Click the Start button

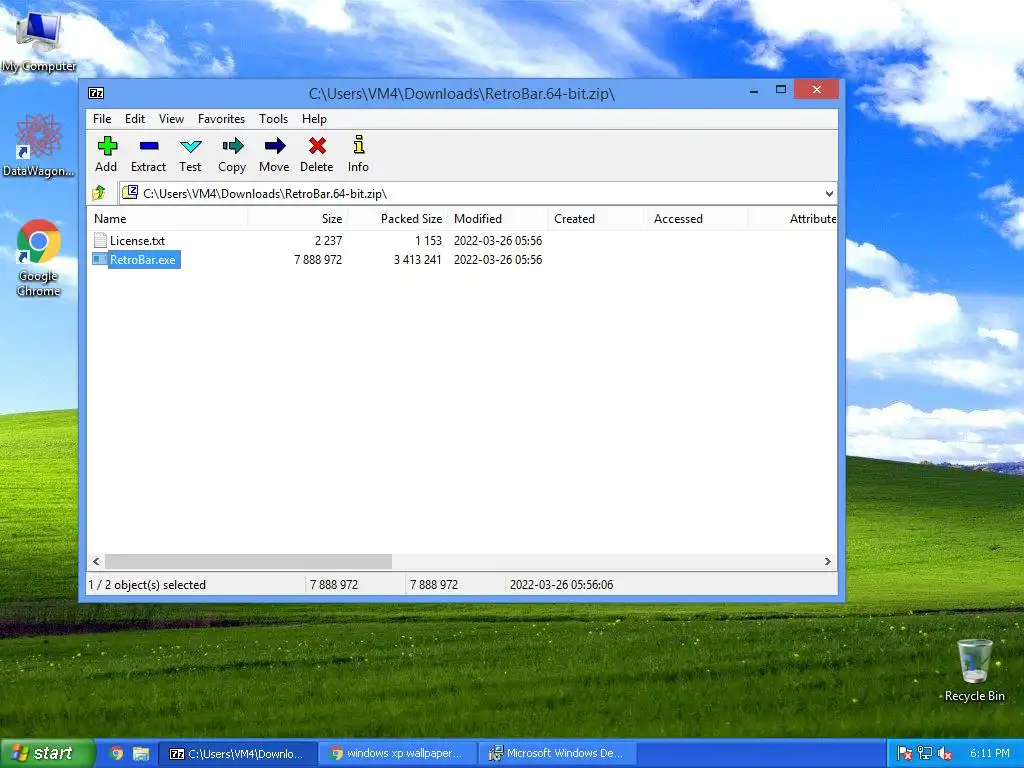(46, 754)
